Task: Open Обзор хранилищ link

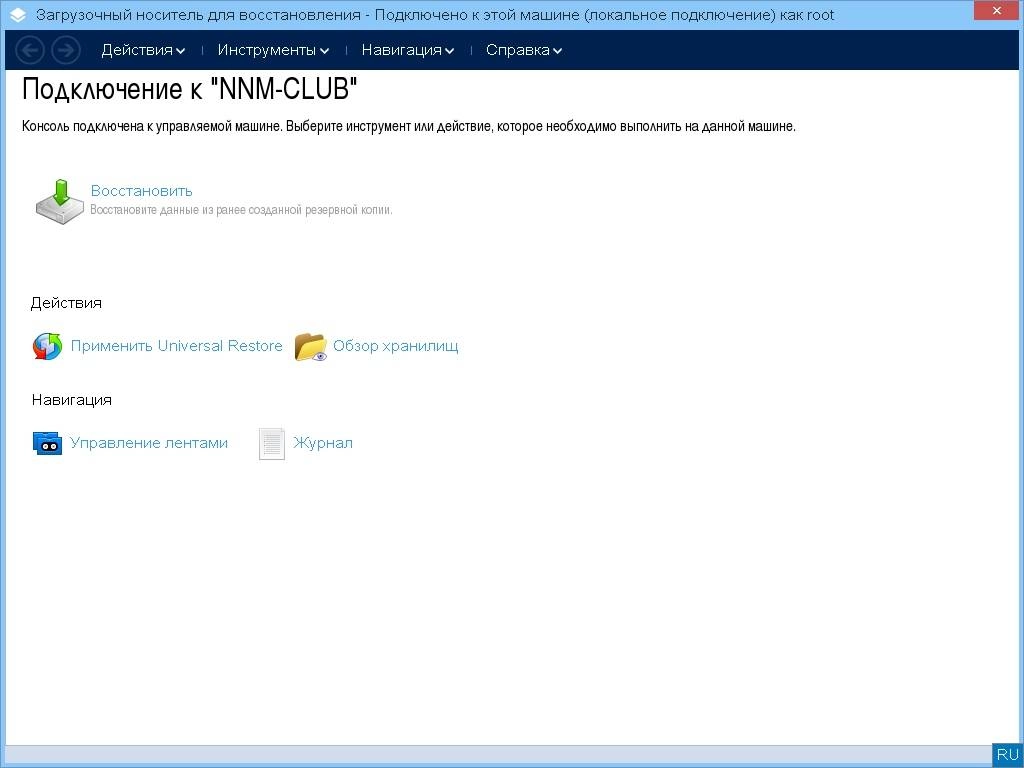Action: click(x=396, y=346)
